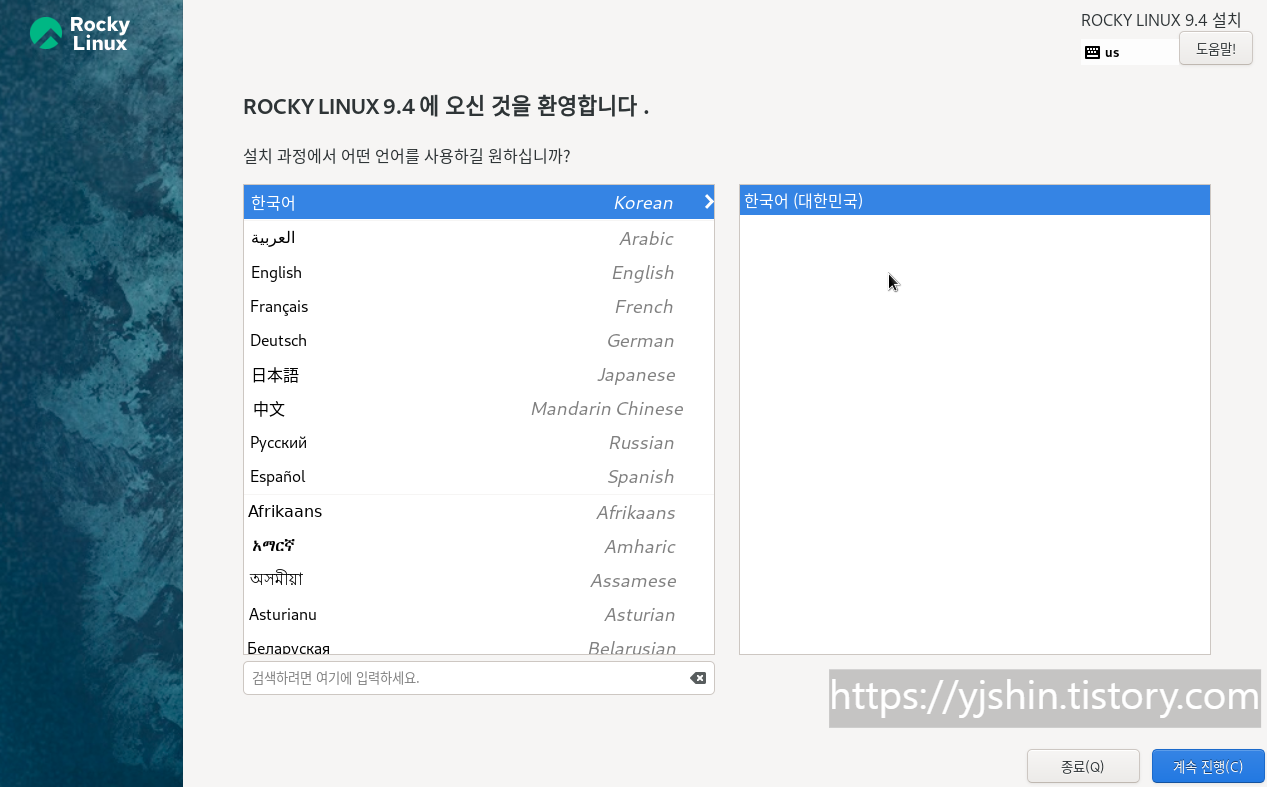Select the Assamese language row
Viewport: 1267px width, 787px height.
[x=478, y=580]
